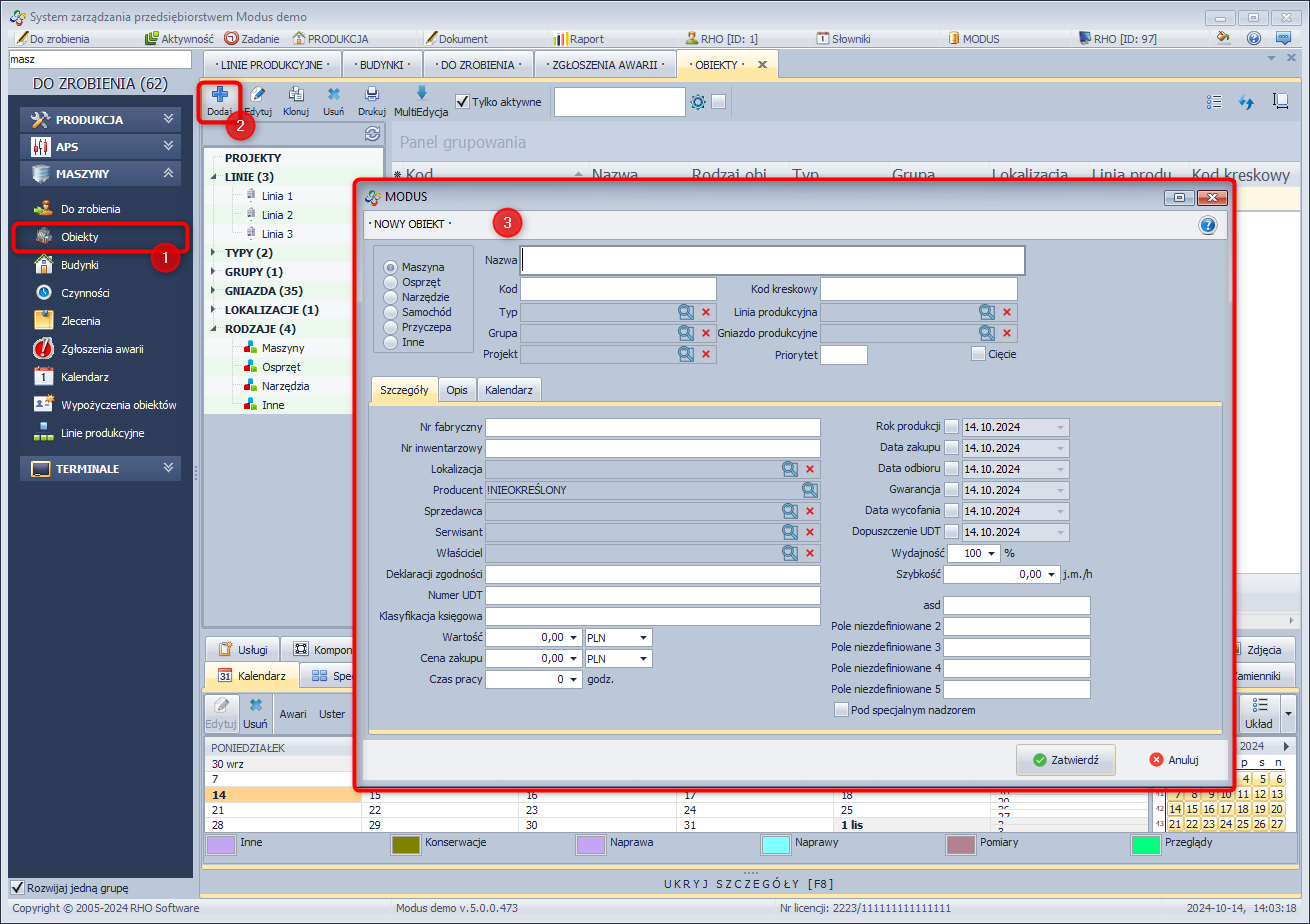Click into the Nazwa input field
Viewport: 1310px width, 924px height.
(x=772, y=260)
